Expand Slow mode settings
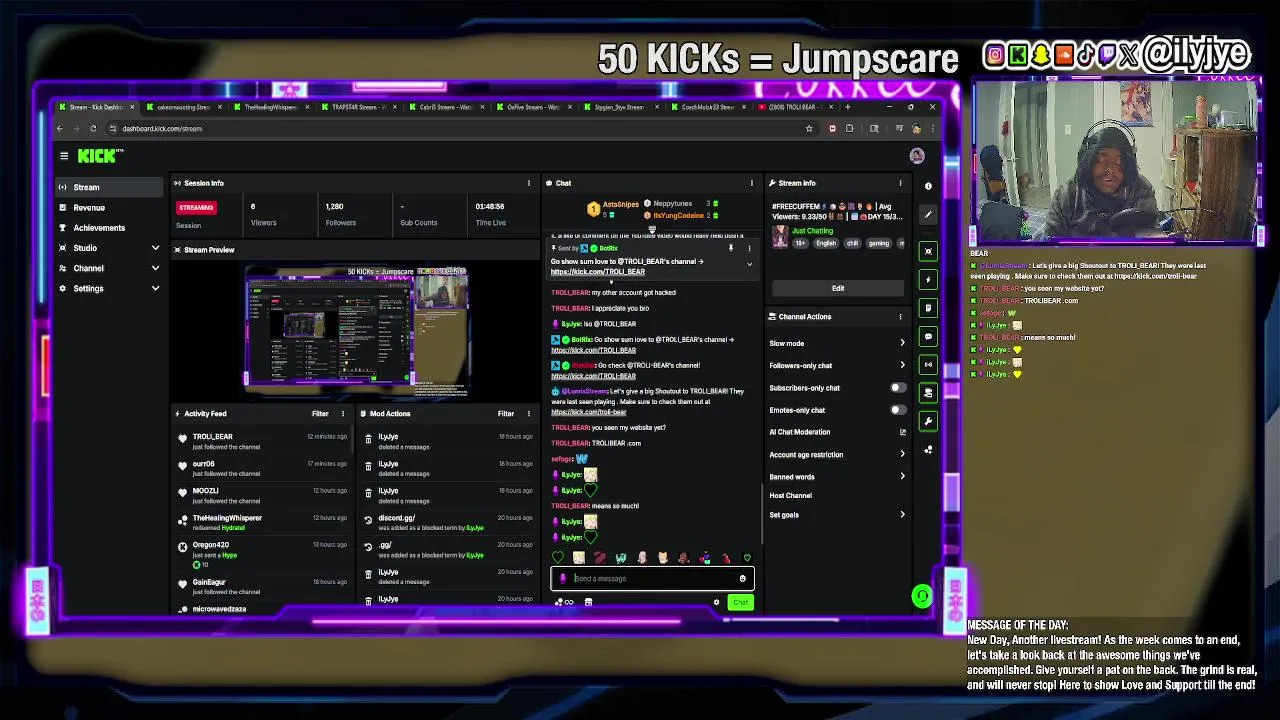 (x=838, y=343)
